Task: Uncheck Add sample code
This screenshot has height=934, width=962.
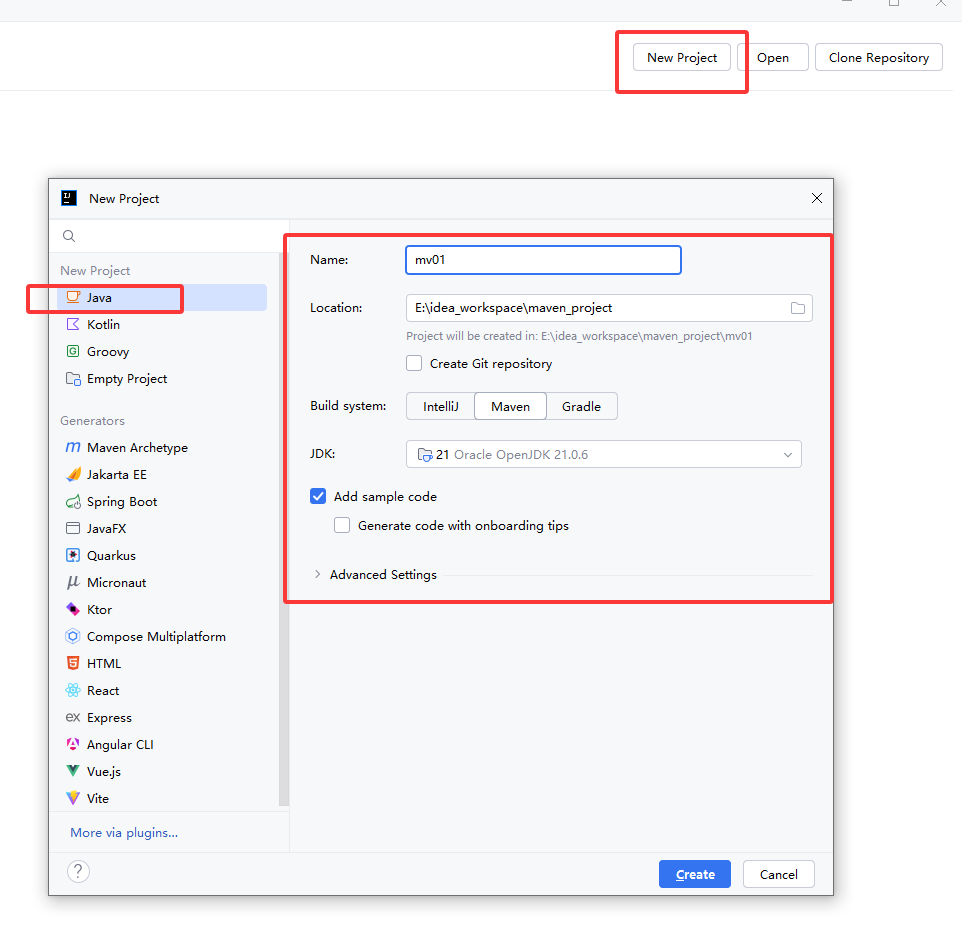Action: pos(318,496)
